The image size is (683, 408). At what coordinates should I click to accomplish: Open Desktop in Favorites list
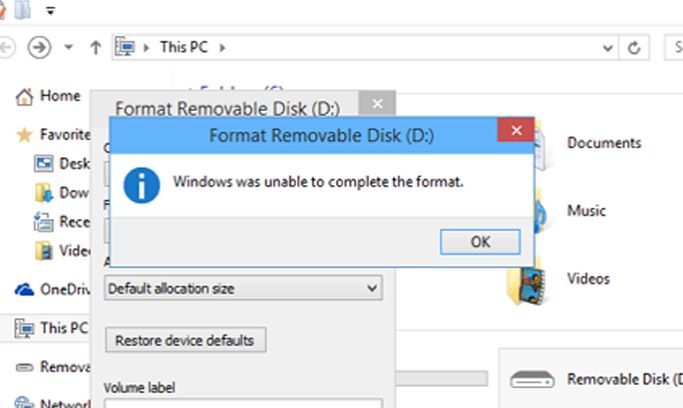tap(74, 164)
